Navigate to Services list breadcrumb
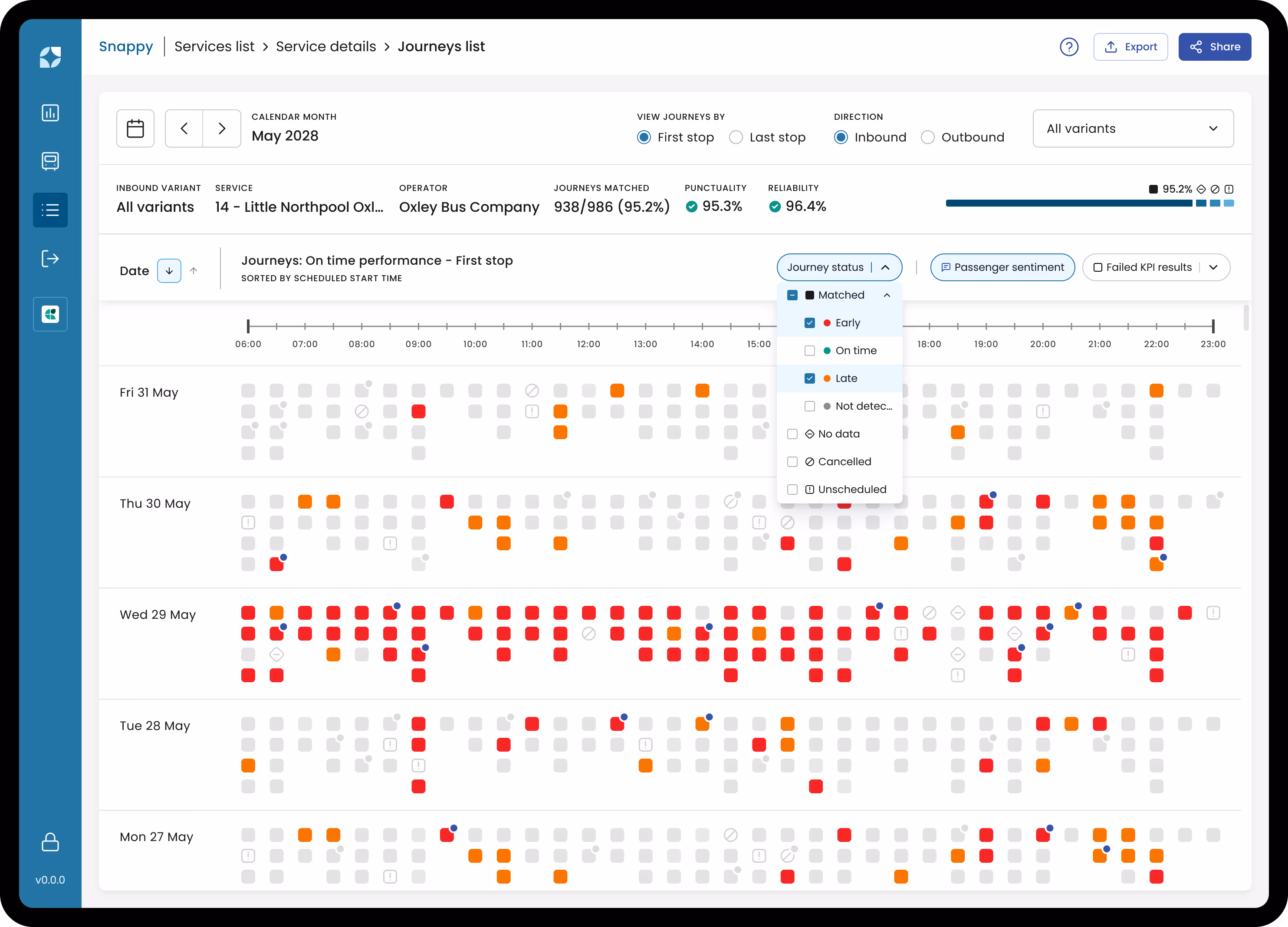 point(214,46)
